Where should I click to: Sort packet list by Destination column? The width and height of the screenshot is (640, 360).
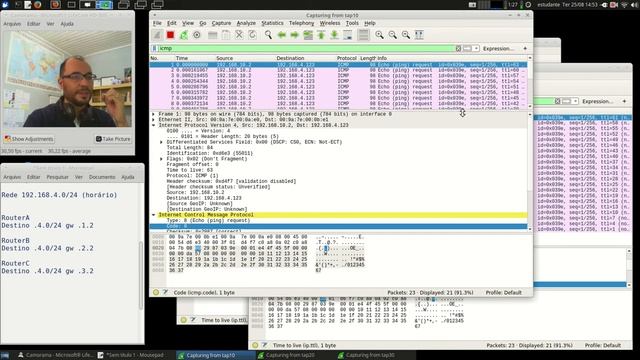click(x=290, y=58)
